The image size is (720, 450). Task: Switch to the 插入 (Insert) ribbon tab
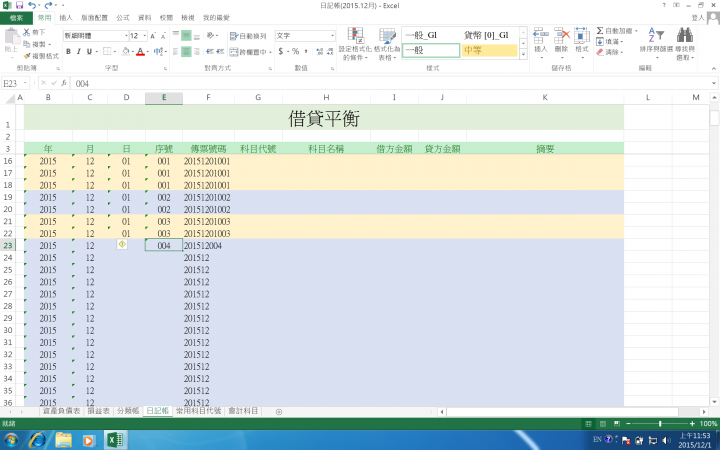(x=66, y=18)
